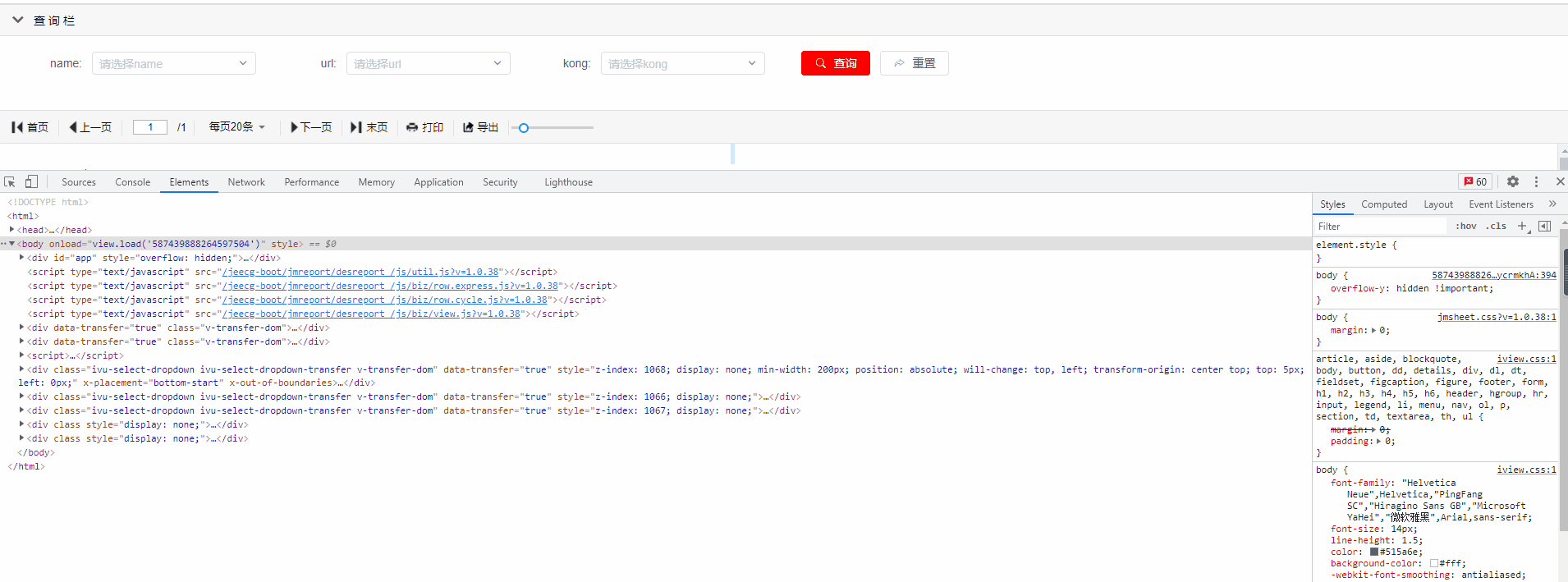The height and width of the screenshot is (582, 1568).
Task: Select the Computed pane tab
Action: (1384, 204)
